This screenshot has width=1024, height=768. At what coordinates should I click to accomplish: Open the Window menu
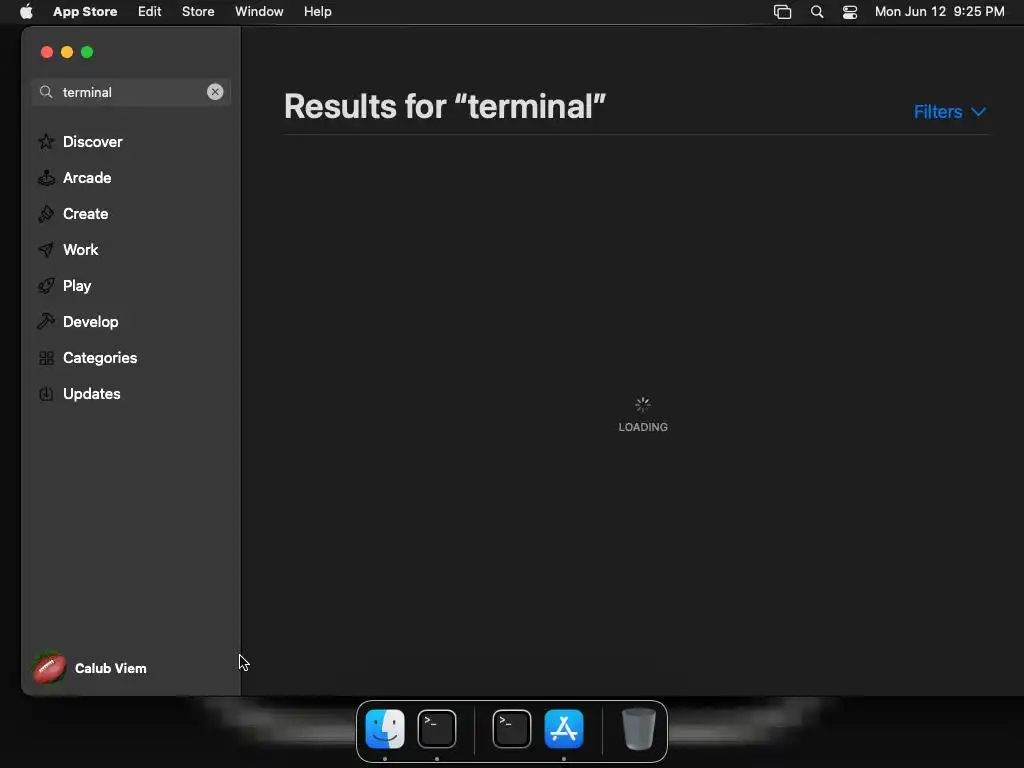pyautogui.click(x=259, y=11)
